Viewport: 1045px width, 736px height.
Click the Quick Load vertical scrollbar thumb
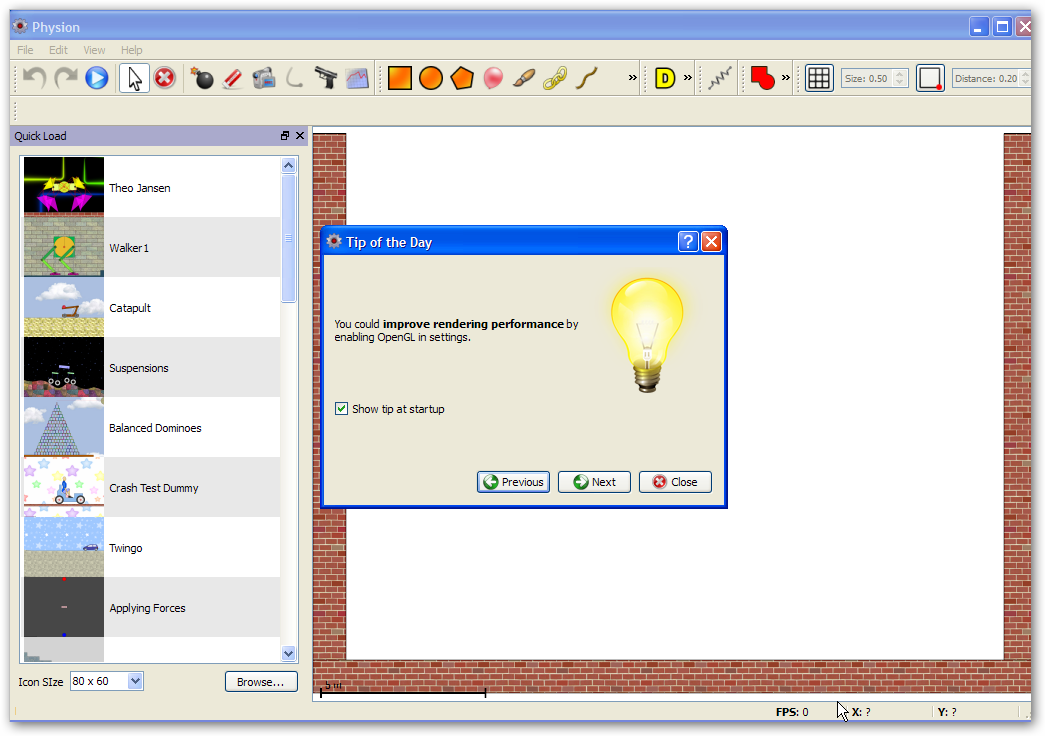coord(289,238)
